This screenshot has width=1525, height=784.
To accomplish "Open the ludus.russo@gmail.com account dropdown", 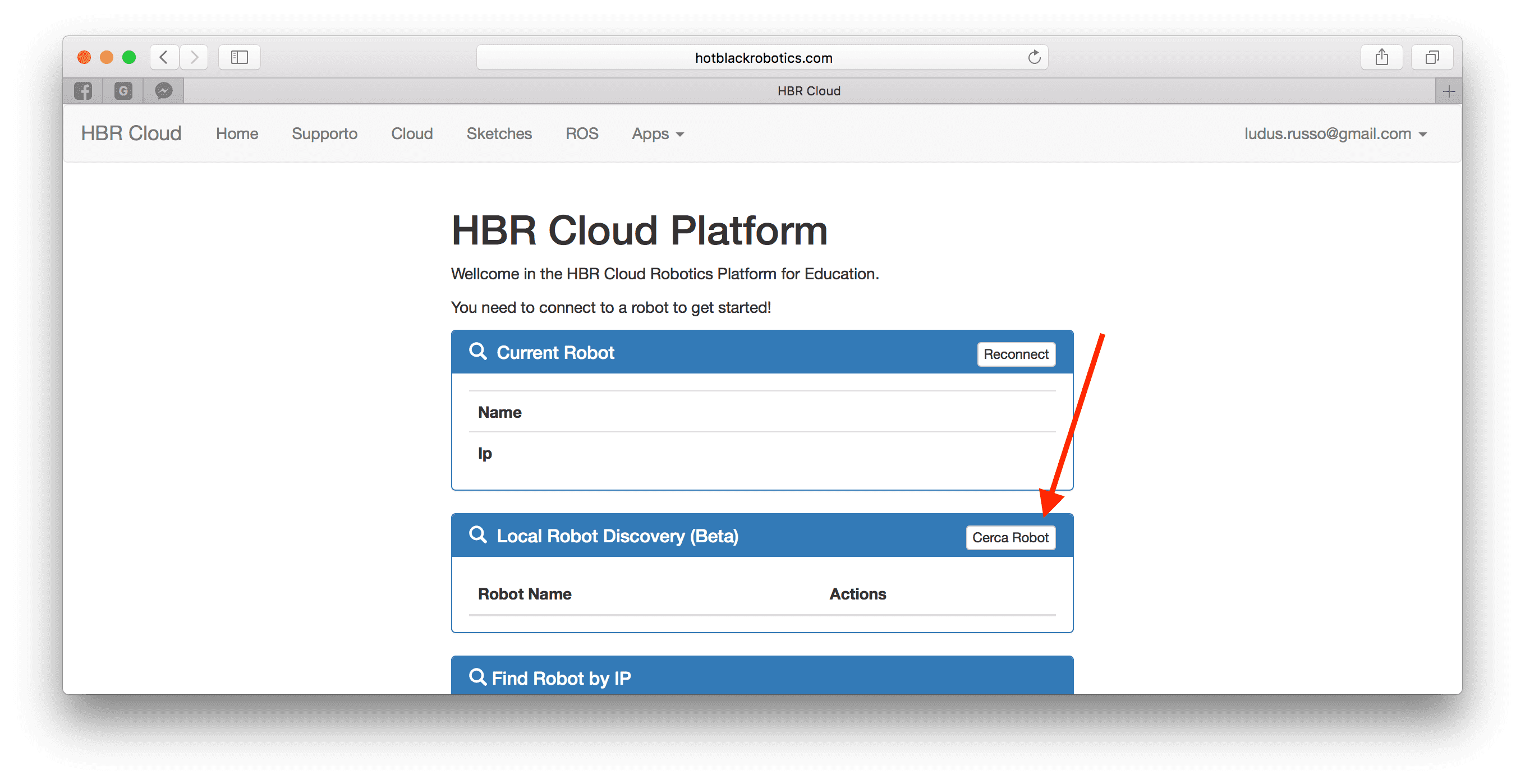I will coord(1335,133).
